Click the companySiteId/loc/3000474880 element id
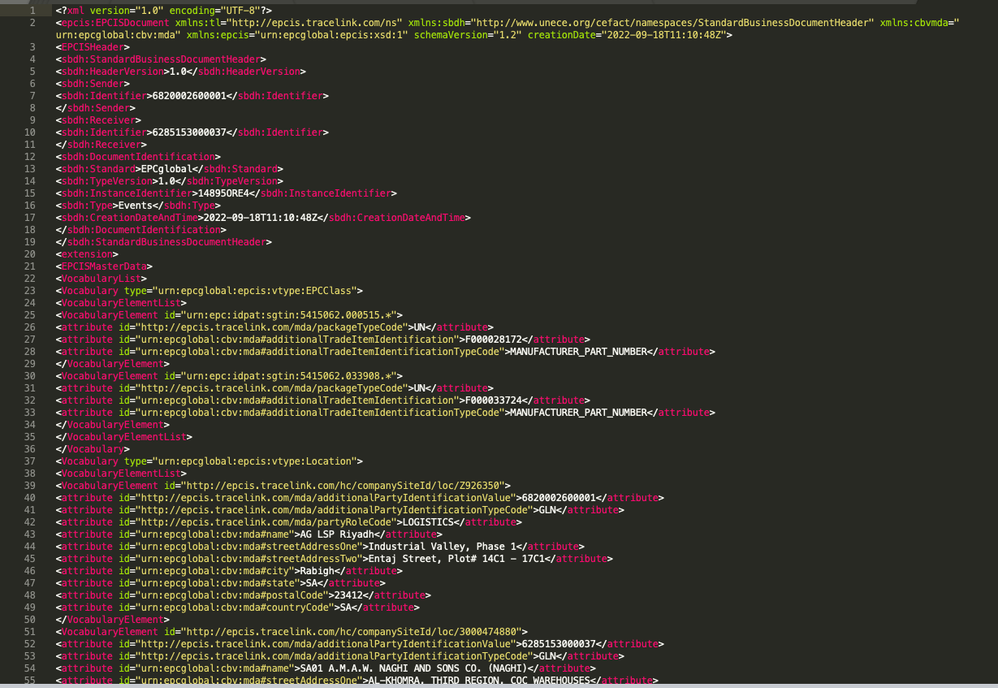 tap(352, 632)
